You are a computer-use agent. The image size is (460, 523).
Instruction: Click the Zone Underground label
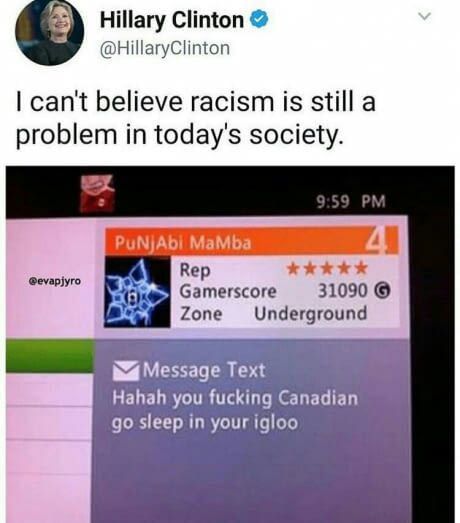pyautogui.click(x=274, y=314)
